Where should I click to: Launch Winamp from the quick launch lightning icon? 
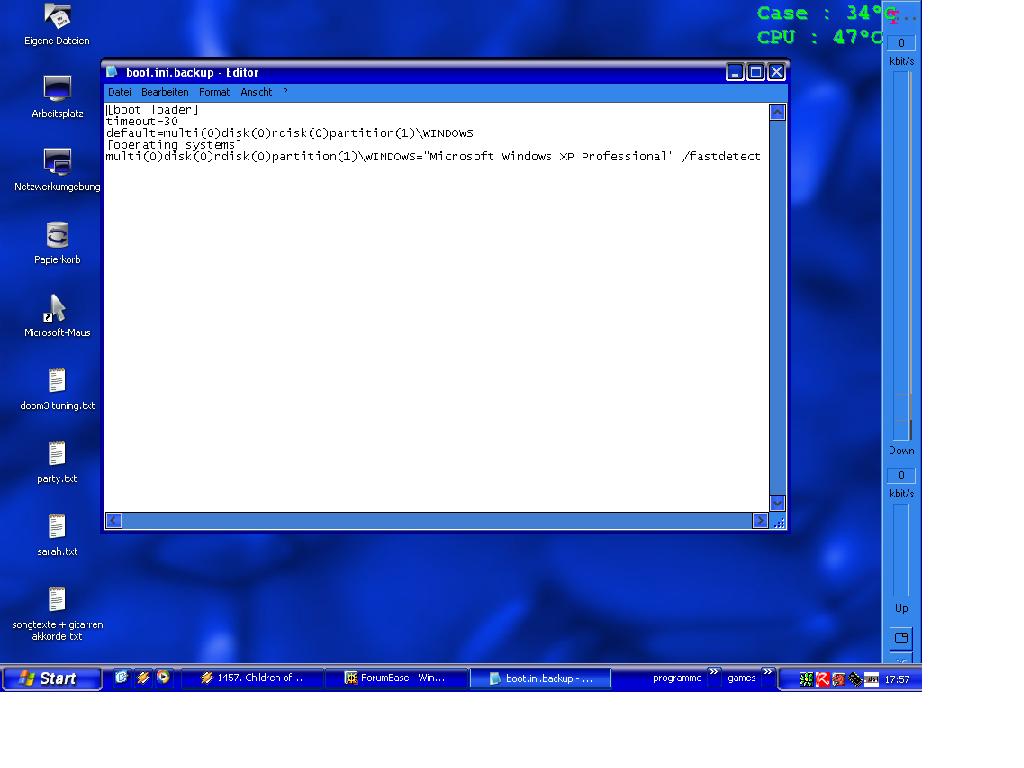(143, 678)
